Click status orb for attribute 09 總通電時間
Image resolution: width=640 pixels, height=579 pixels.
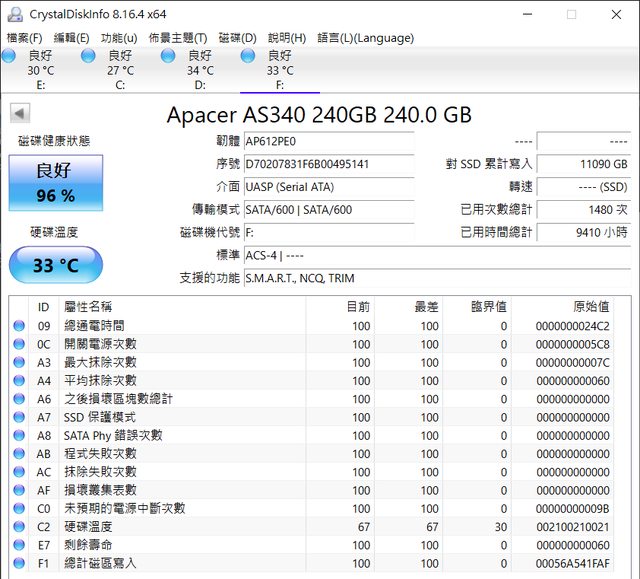[x=19, y=326]
